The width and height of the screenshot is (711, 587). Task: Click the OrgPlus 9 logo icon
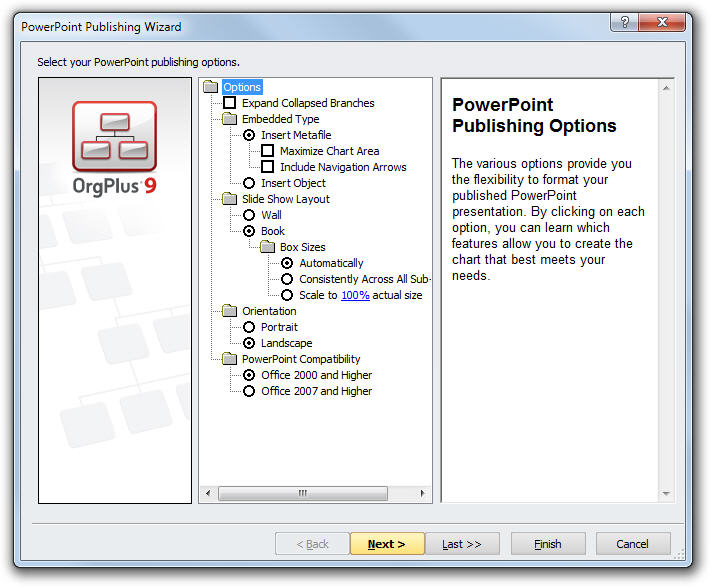click(114, 136)
